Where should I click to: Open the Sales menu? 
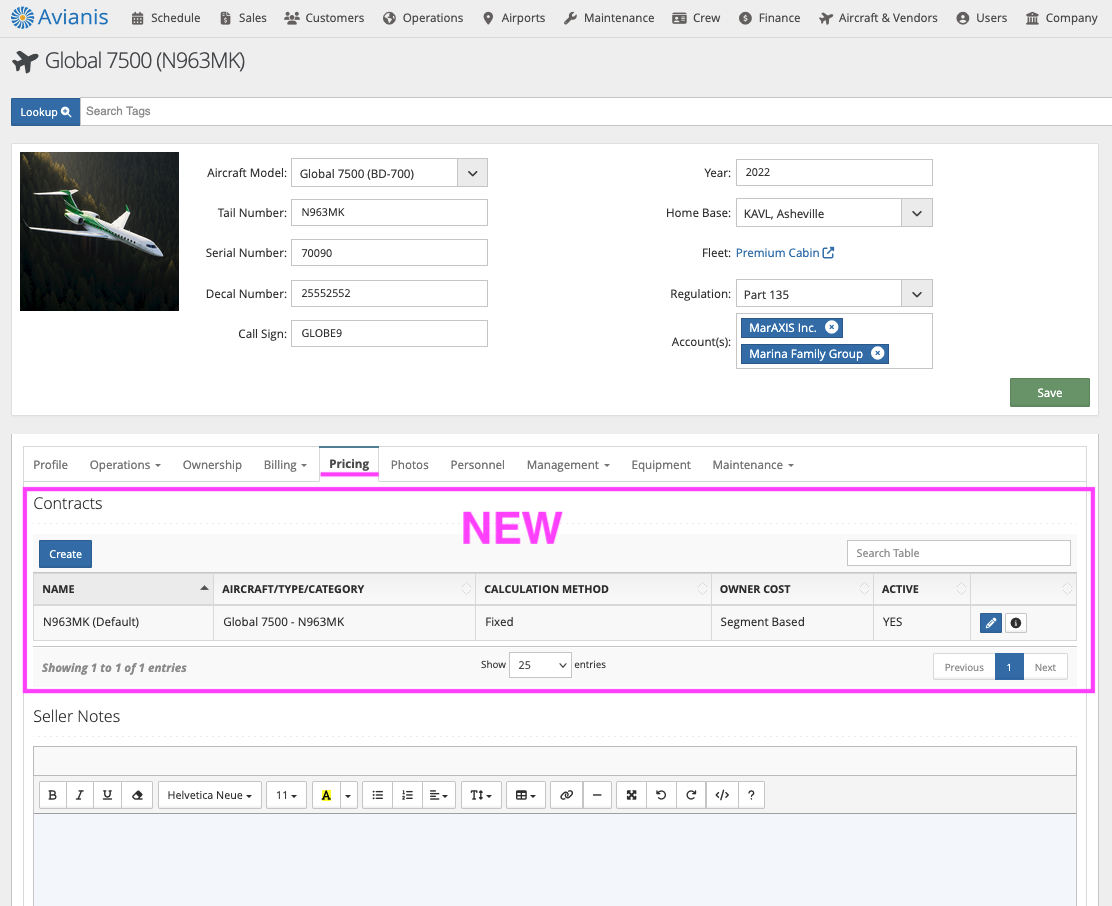click(243, 18)
